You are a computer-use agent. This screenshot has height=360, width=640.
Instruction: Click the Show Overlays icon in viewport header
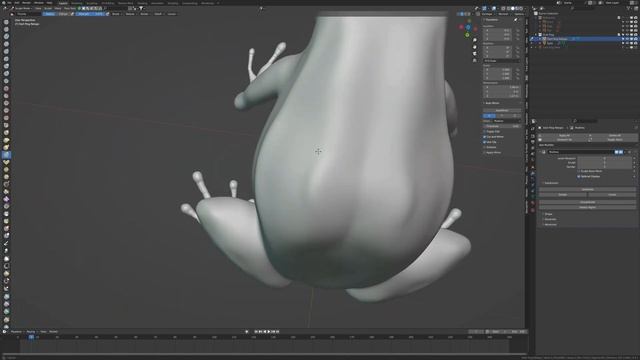pos(494,8)
